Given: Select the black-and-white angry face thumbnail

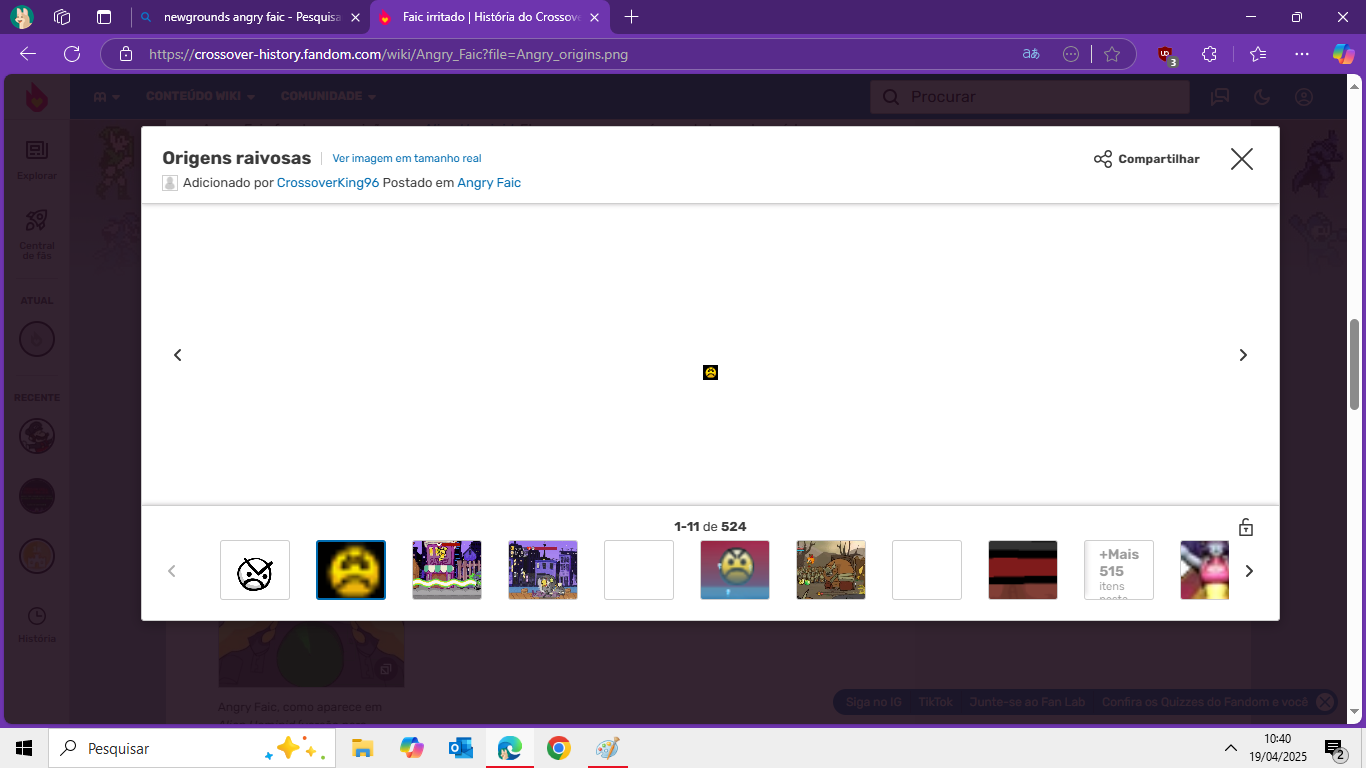Looking at the screenshot, I should pos(255,570).
